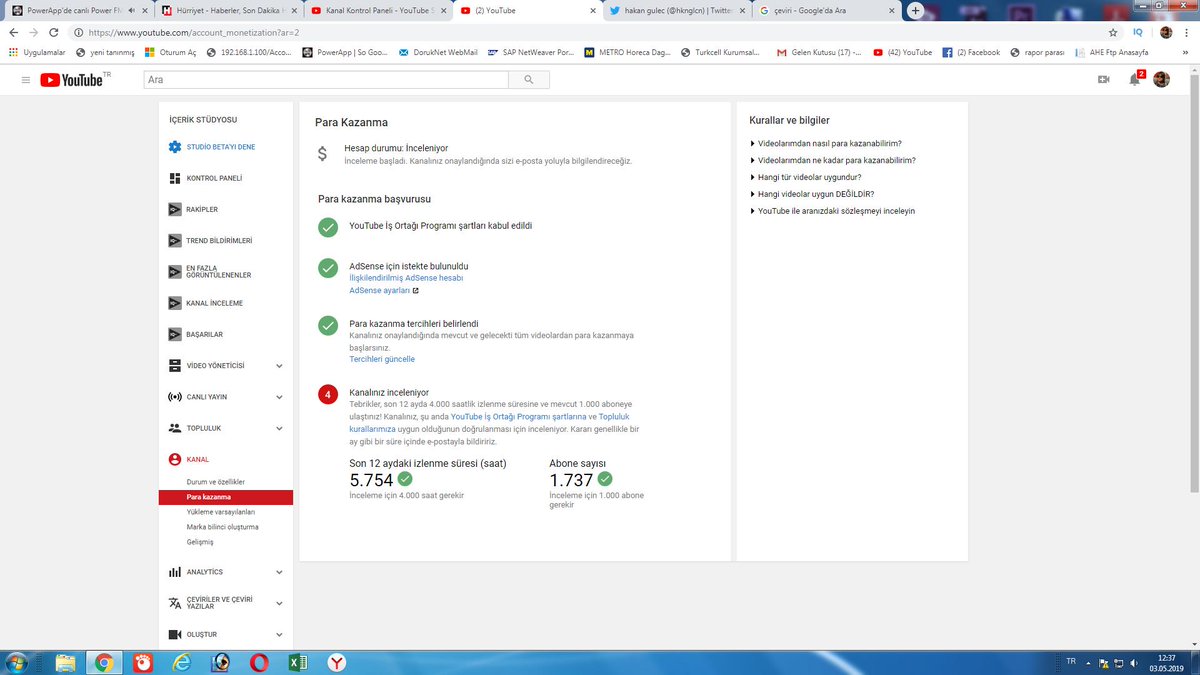Screen dimensions: 1200x675
Task: Click the Studio Beta gear icon
Action: pos(175,147)
